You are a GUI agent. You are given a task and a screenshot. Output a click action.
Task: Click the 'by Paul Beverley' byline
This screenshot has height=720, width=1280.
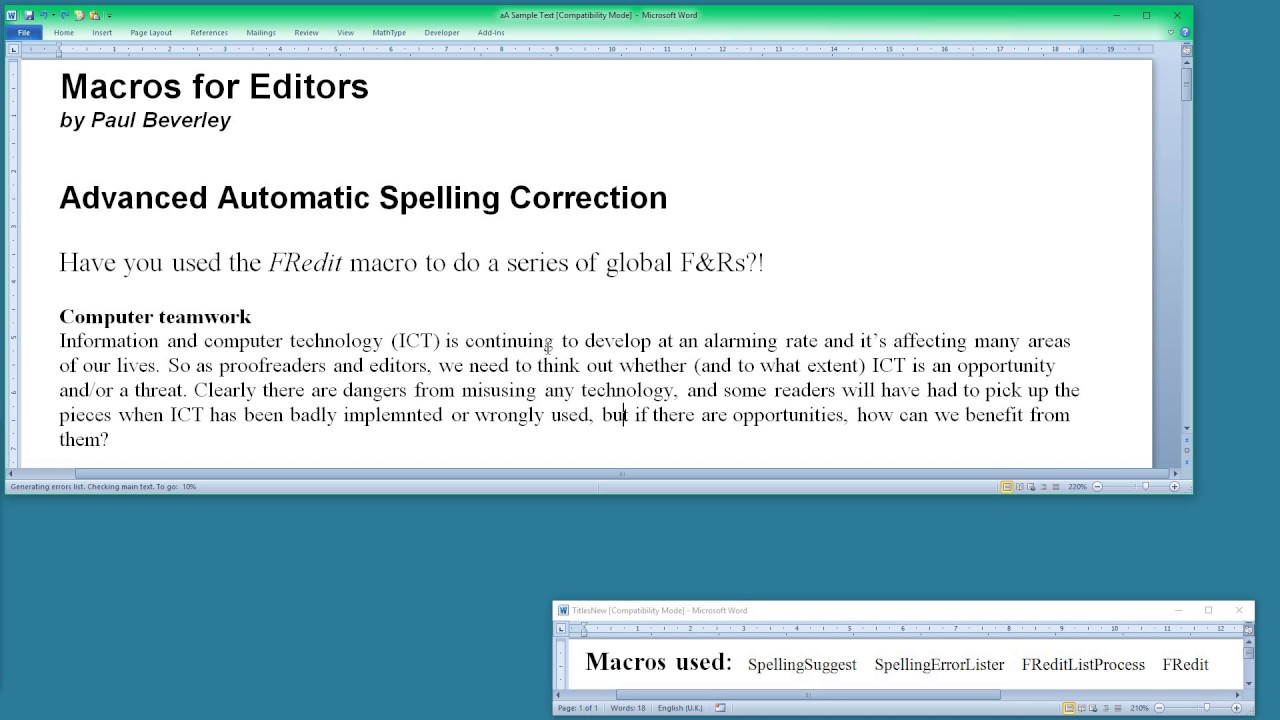(145, 120)
